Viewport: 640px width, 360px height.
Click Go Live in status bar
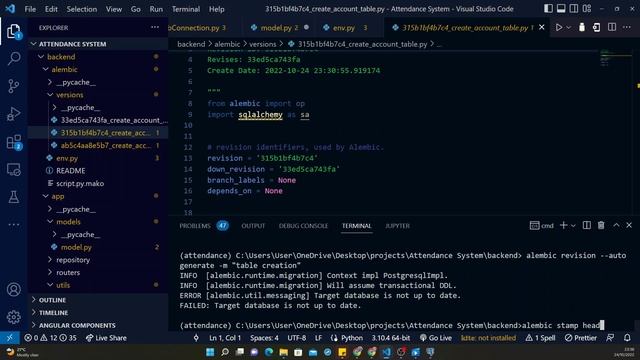pyautogui.click(x=436, y=338)
